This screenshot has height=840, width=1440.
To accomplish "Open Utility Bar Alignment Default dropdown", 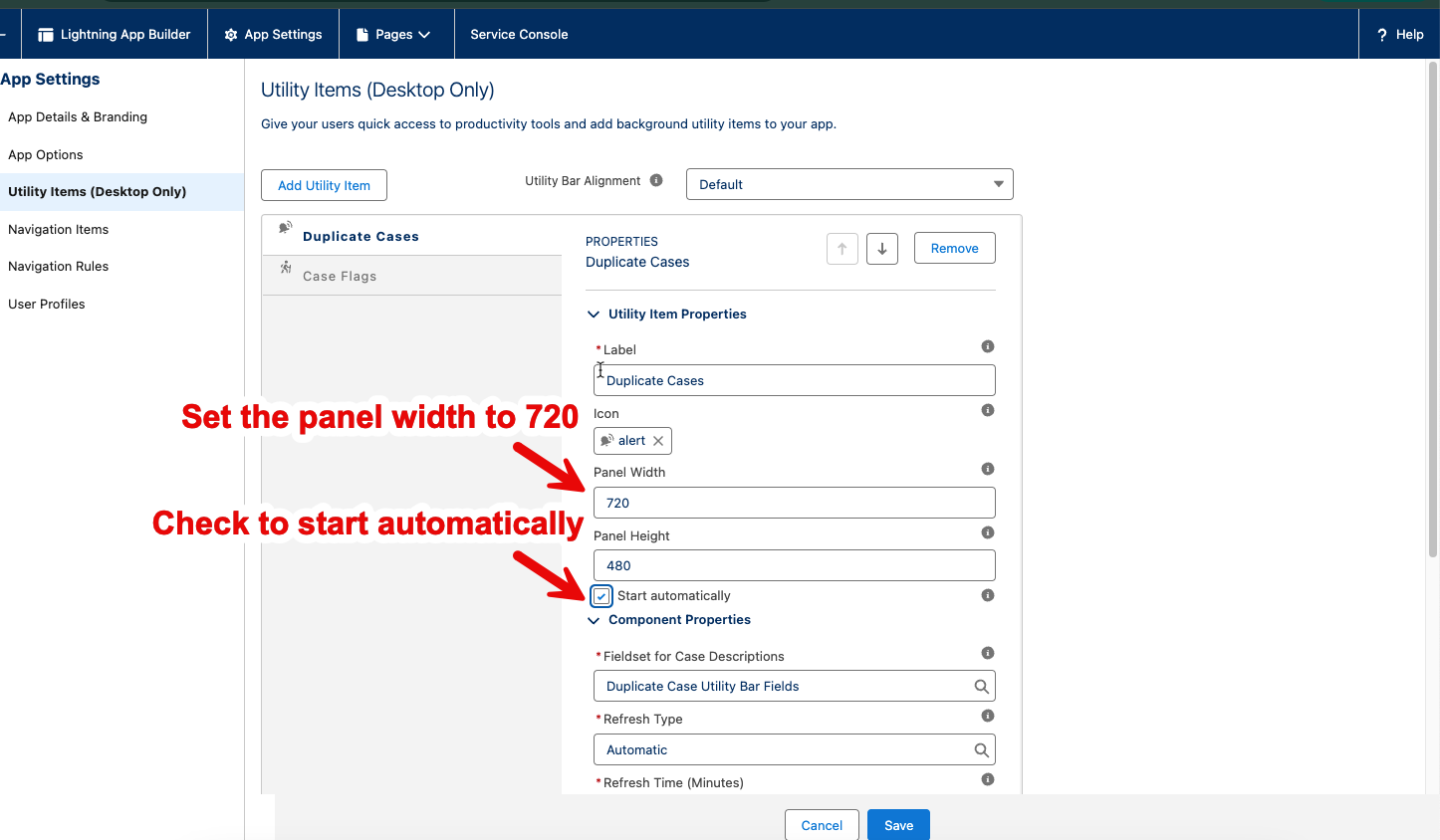I will [x=849, y=184].
